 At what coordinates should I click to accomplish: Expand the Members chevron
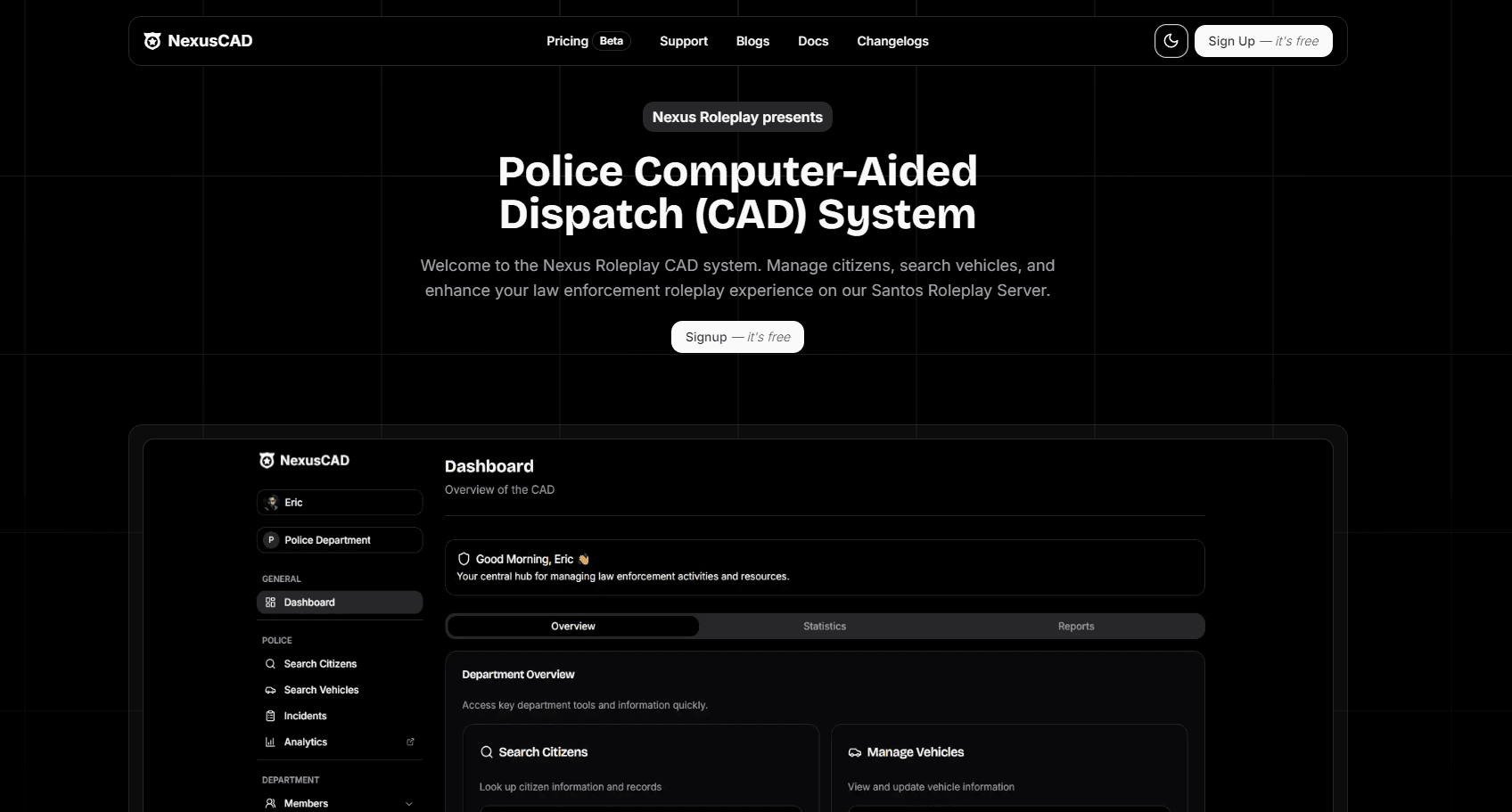click(409, 803)
